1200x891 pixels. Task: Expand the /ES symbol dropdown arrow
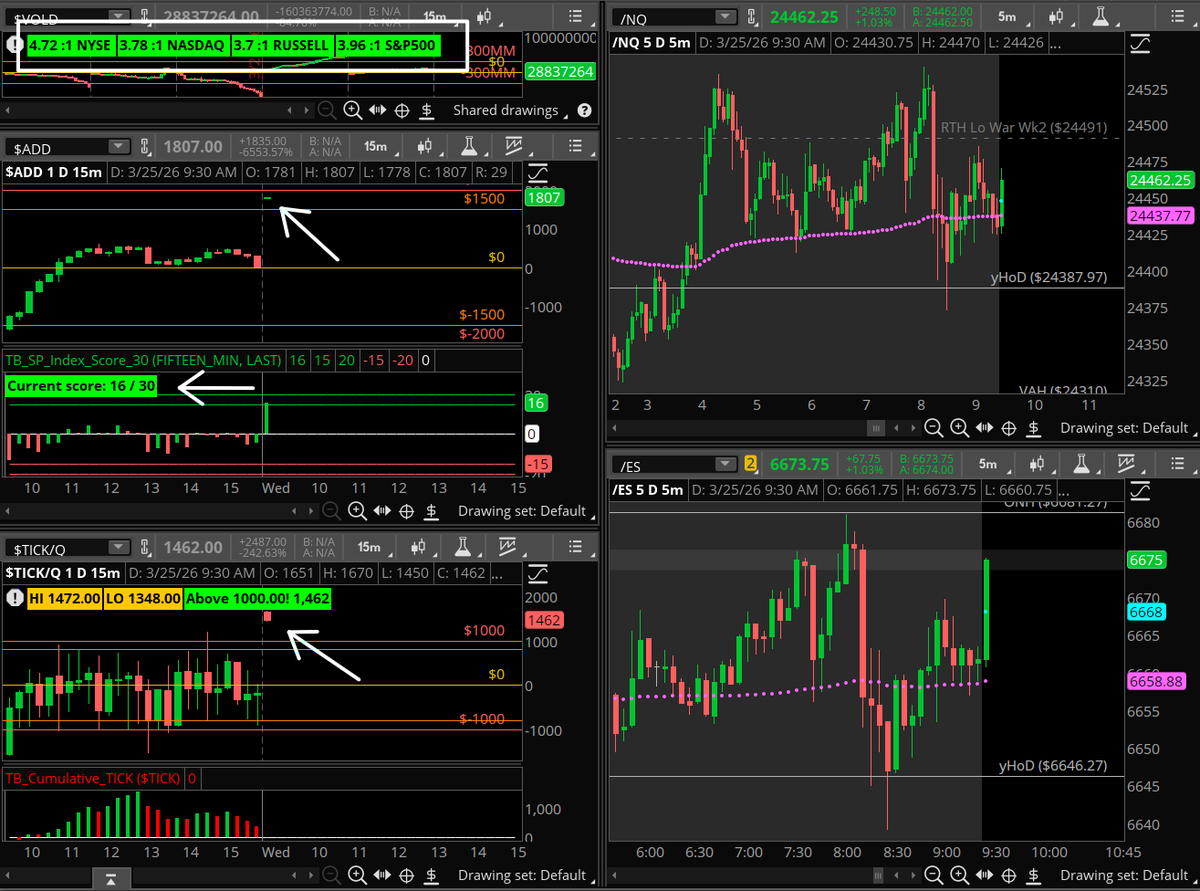tap(724, 464)
